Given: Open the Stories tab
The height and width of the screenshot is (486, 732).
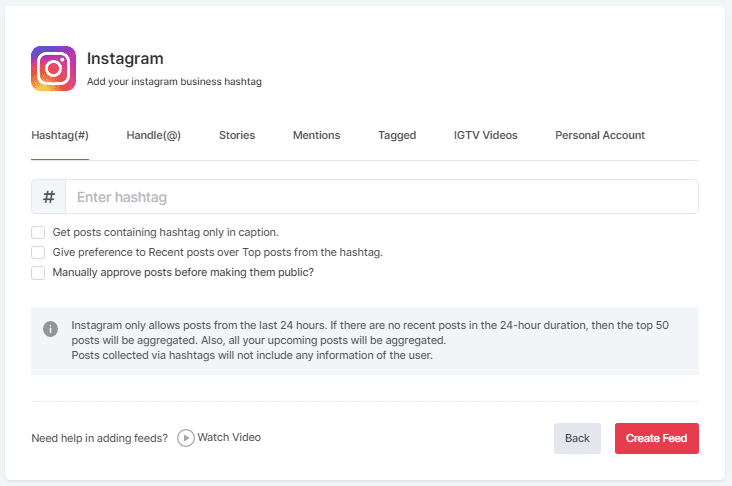Looking at the screenshot, I should coord(237,135).
